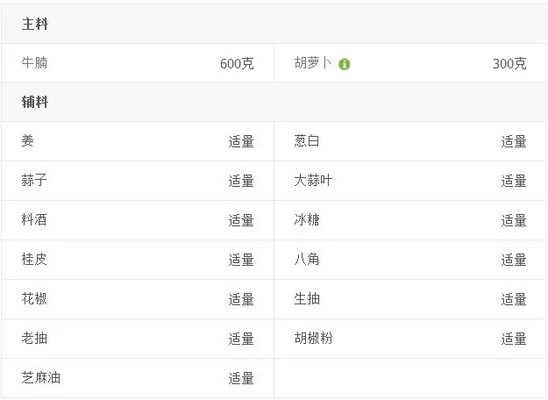
Task: Click the 主料 section header
Action: tap(35, 24)
